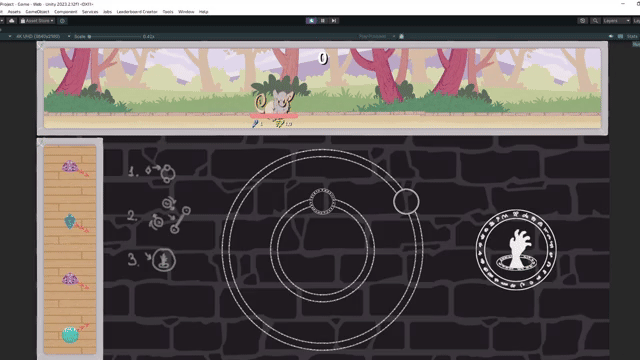640x360 pixels.
Task: Click the global search magnifier icon
Action: coord(595,21)
